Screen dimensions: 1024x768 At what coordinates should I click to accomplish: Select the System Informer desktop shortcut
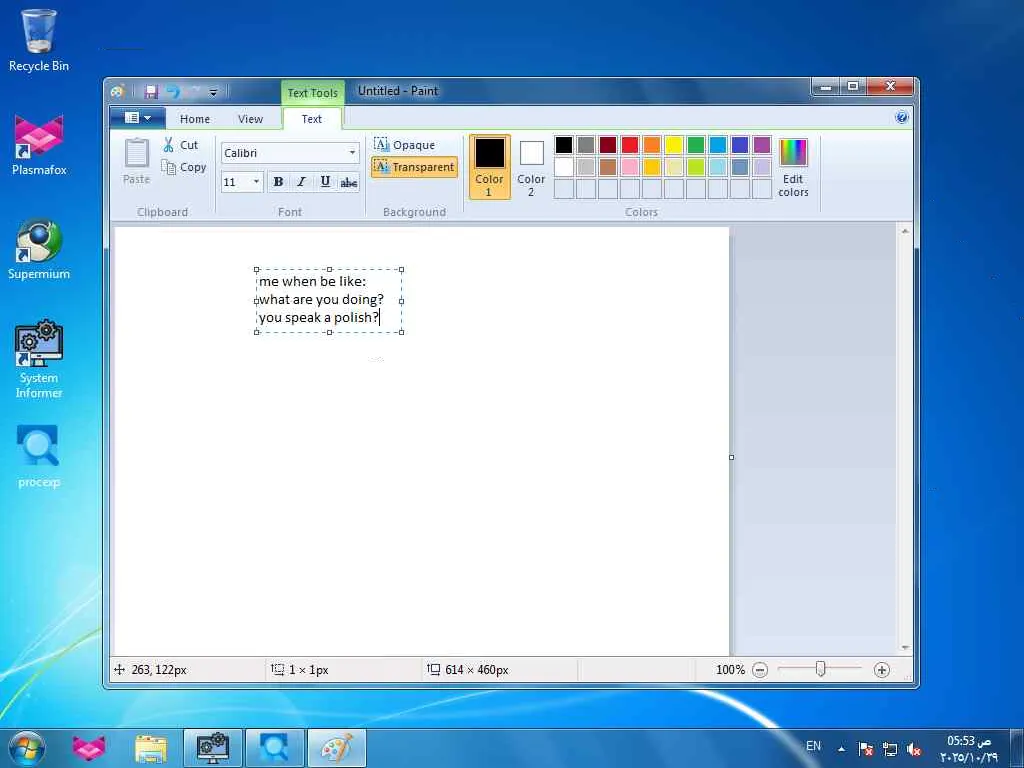pos(39,359)
